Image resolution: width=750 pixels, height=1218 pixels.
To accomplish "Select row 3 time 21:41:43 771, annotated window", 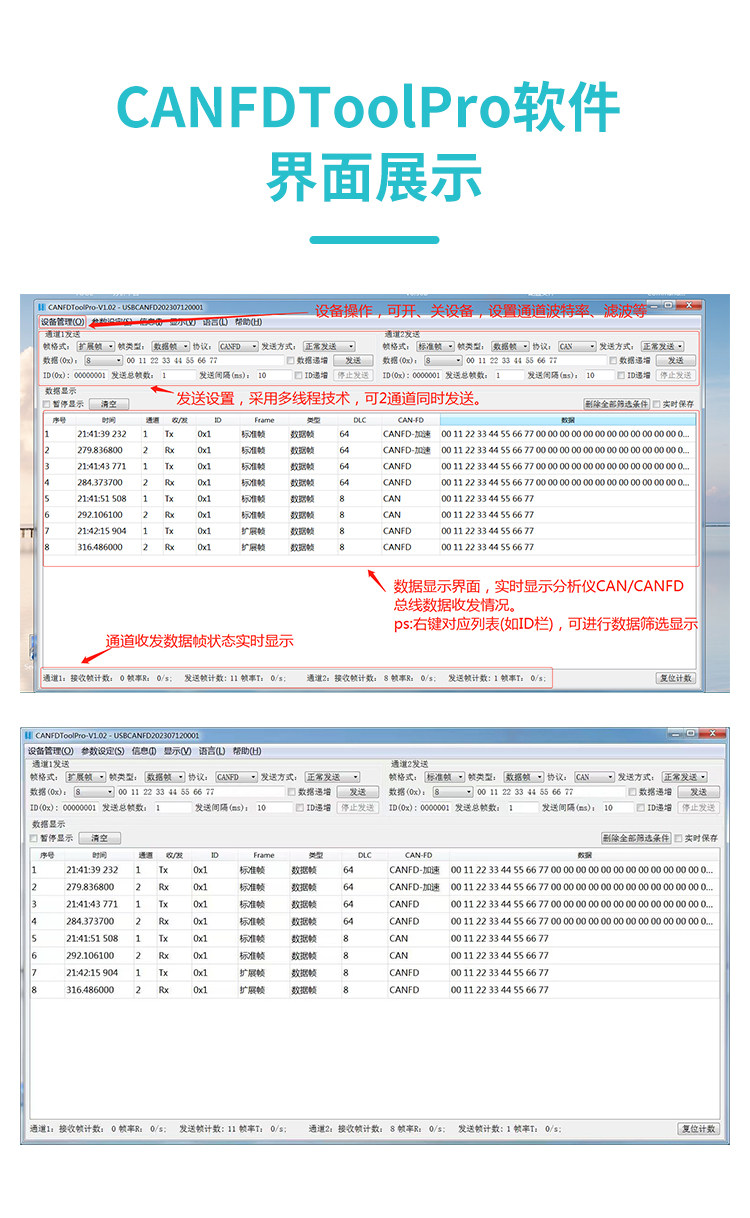I will [102, 466].
